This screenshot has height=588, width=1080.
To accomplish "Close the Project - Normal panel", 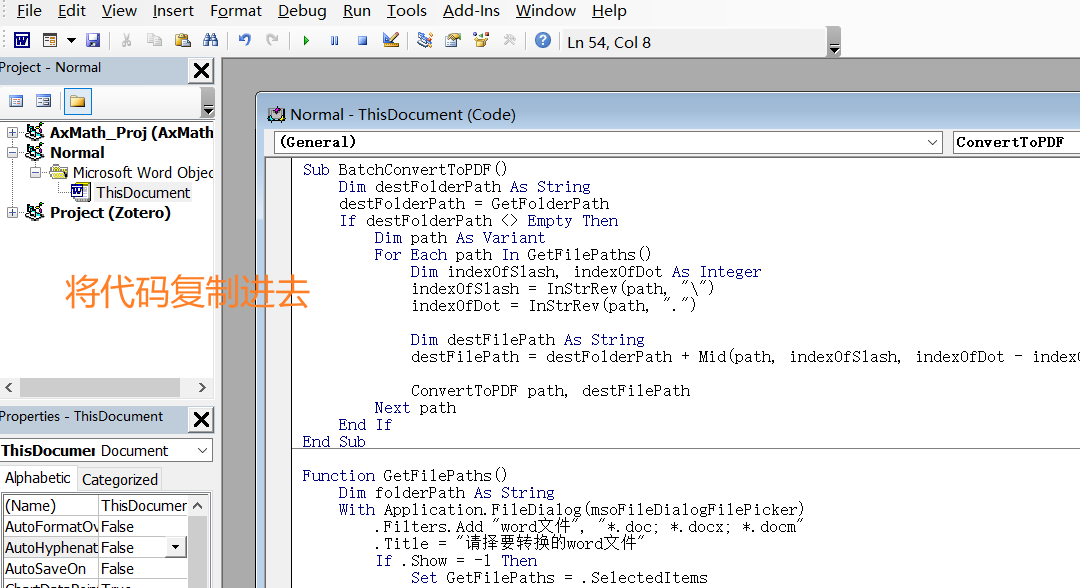I will point(201,70).
